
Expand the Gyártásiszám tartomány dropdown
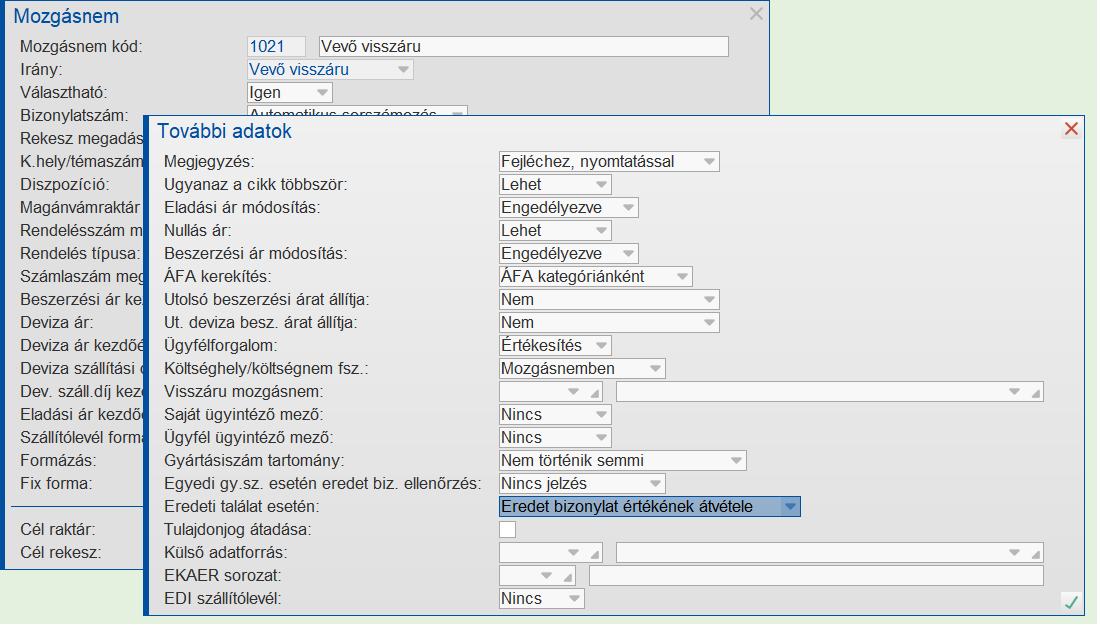[736, 461]
